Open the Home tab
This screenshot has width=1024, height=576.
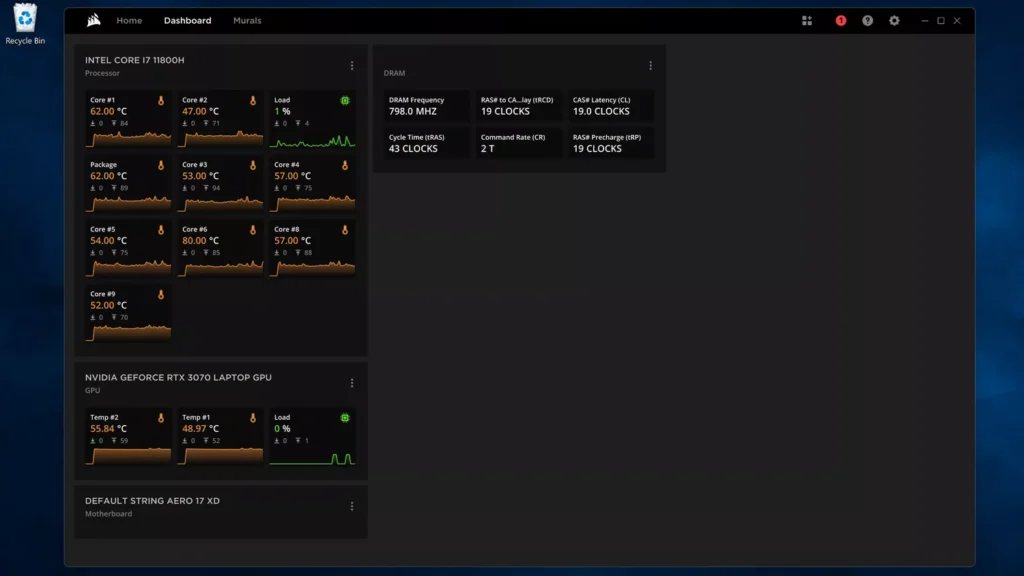coord(129,20)
